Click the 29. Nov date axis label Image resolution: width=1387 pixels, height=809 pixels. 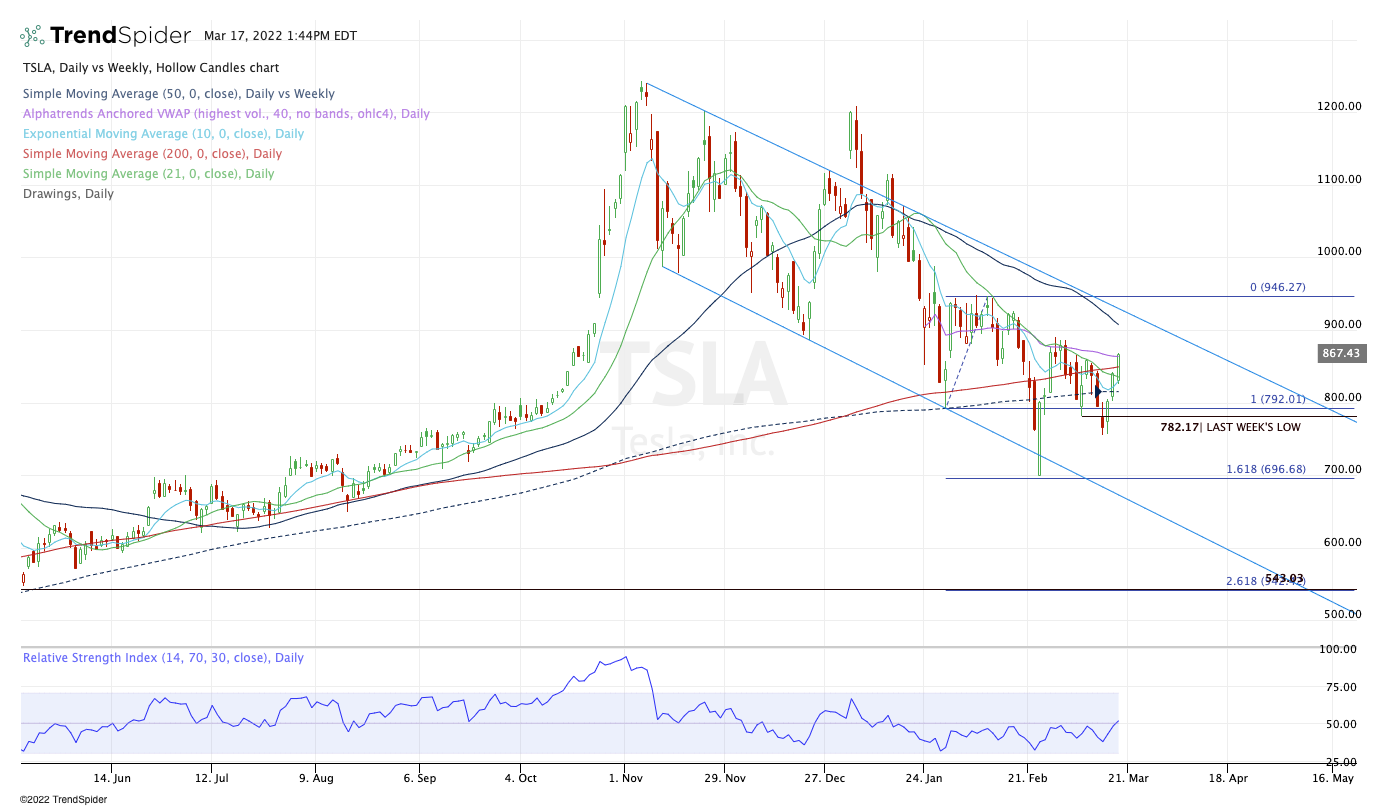pyautogui.click(x=725, y=777)
